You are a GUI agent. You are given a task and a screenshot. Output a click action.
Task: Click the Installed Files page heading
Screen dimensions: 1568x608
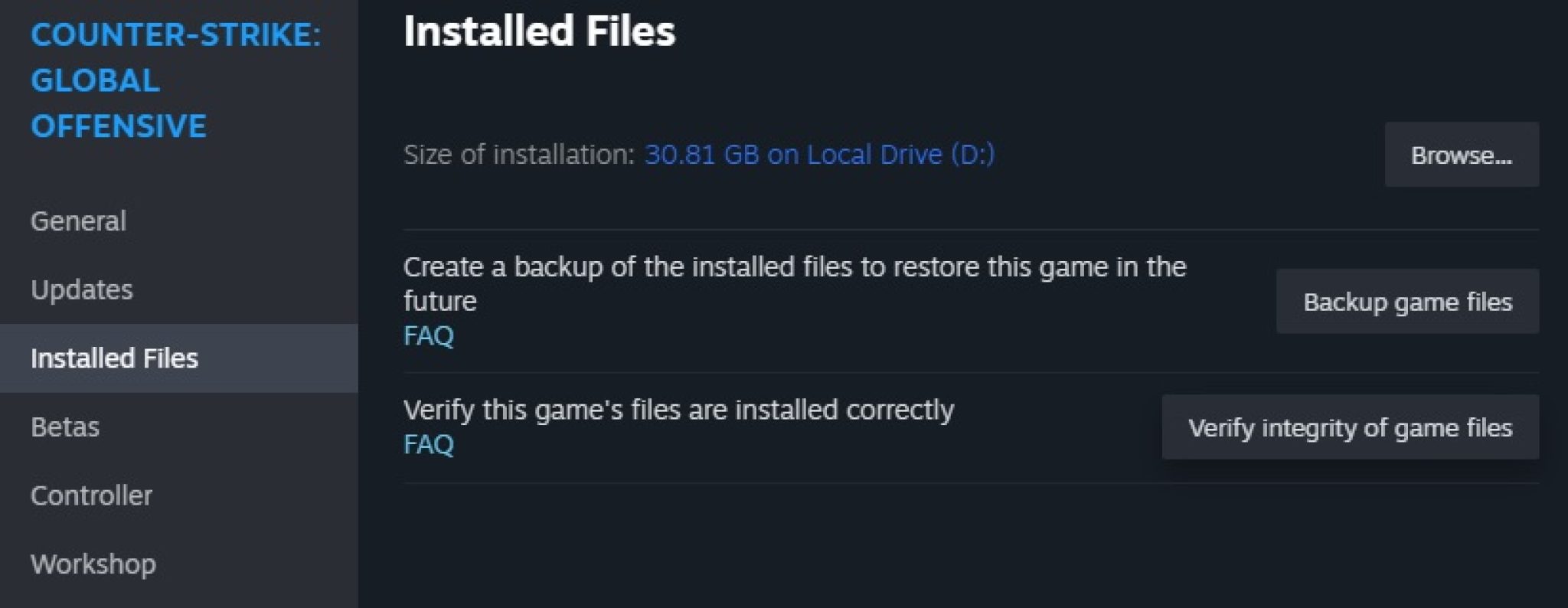[x=539, y=31]
